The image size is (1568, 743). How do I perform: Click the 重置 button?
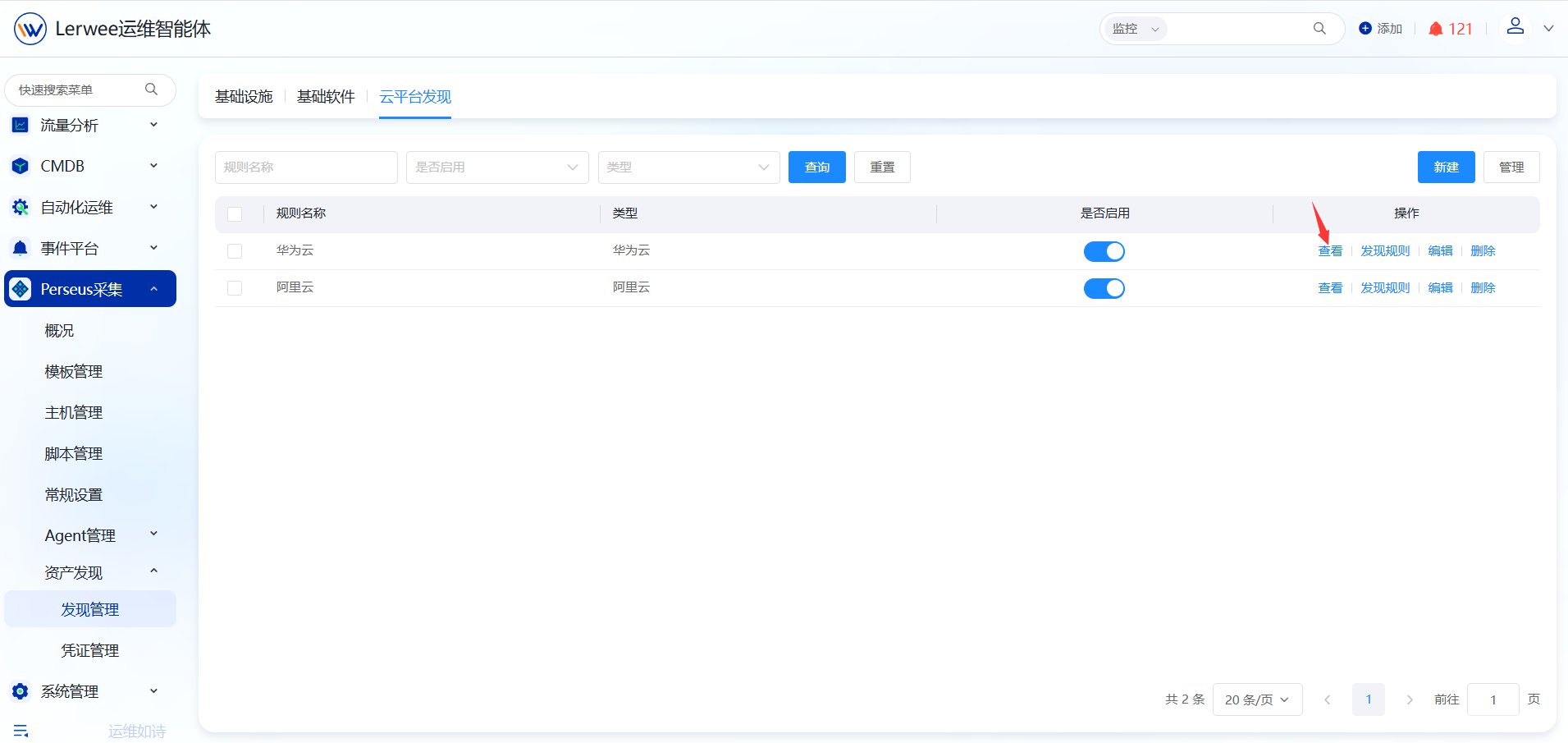pyautogui.click(x=882, y=167)
